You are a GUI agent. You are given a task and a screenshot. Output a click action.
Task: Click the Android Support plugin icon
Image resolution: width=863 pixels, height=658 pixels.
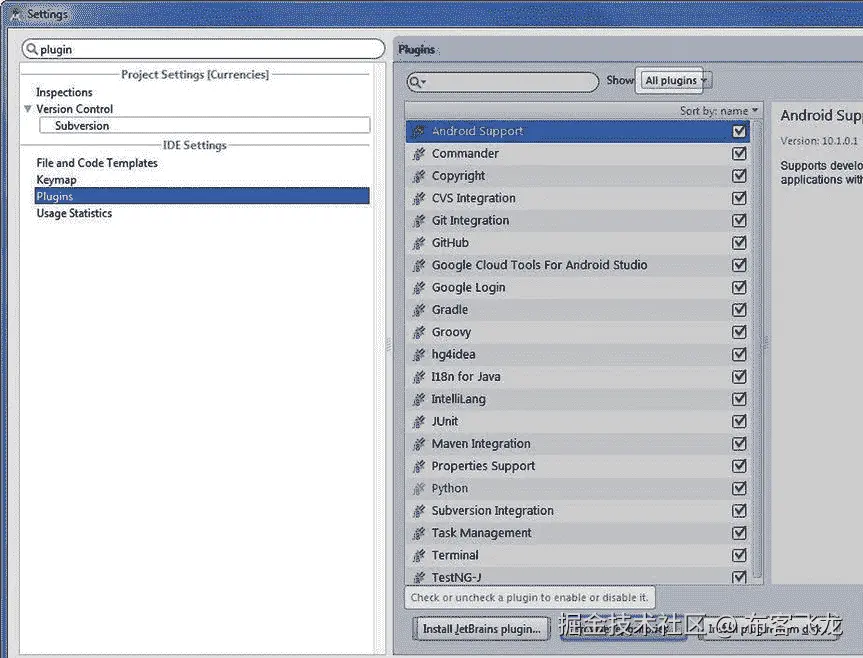419,131
